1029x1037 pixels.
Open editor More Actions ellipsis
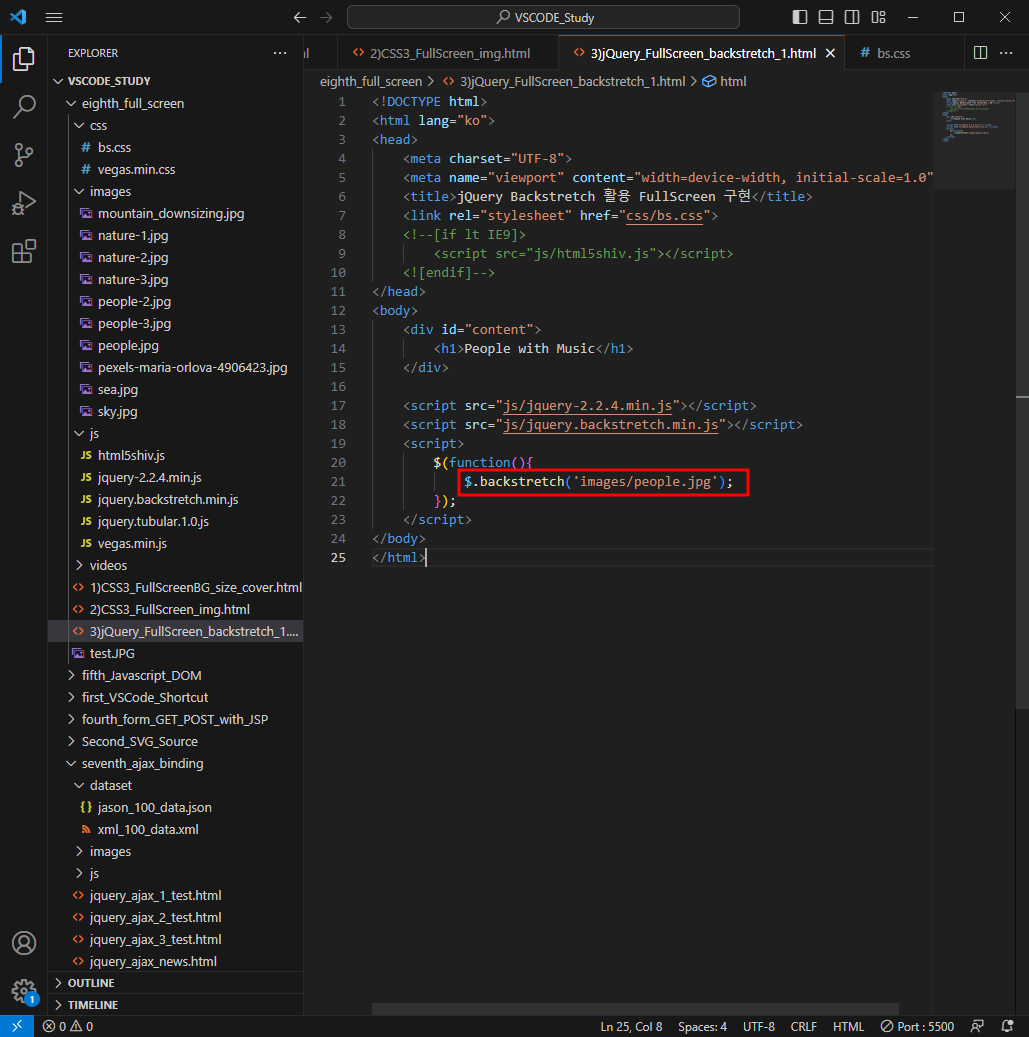pos(1006,53)
